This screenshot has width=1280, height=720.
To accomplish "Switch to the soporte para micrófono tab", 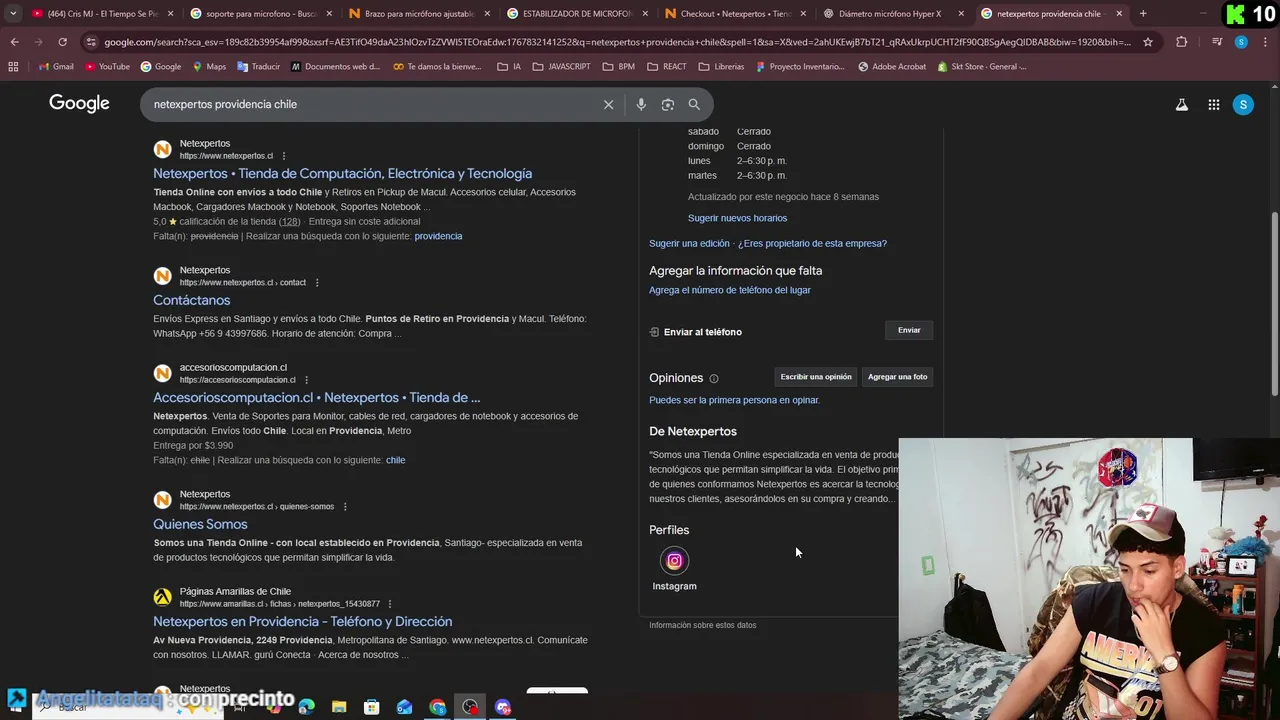I will coord(261,14).
